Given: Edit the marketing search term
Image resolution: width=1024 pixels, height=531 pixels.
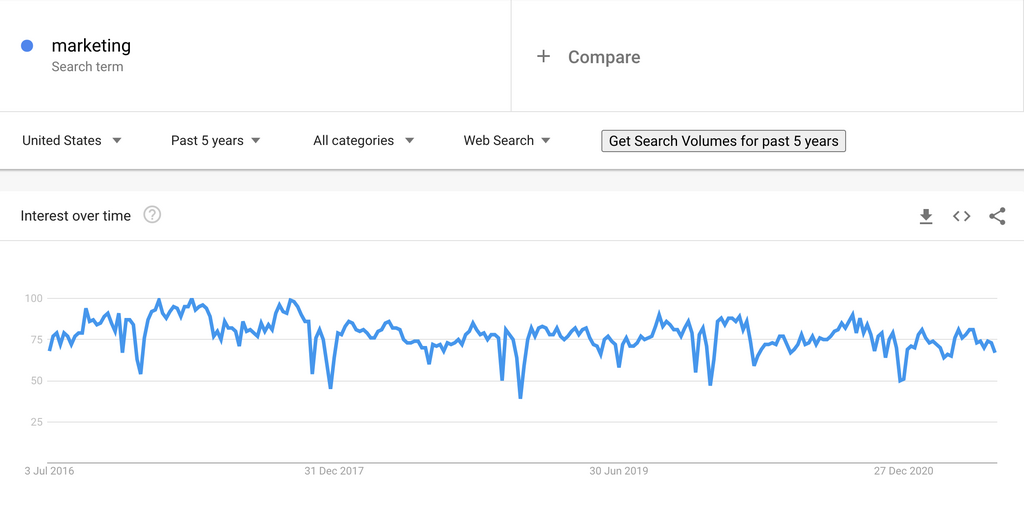Looking at the screenshot, I should click(x=91, y=45).
